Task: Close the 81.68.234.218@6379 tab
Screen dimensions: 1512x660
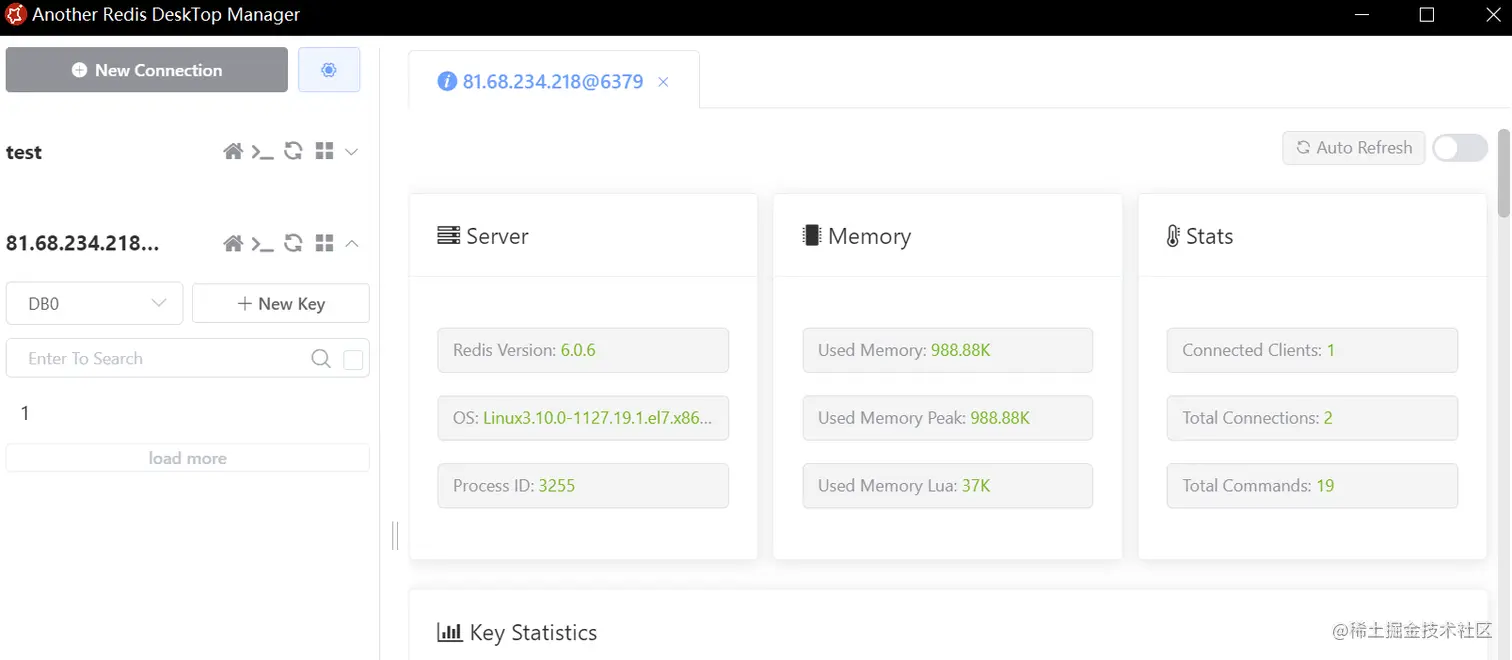Action: tap(663, 82)
